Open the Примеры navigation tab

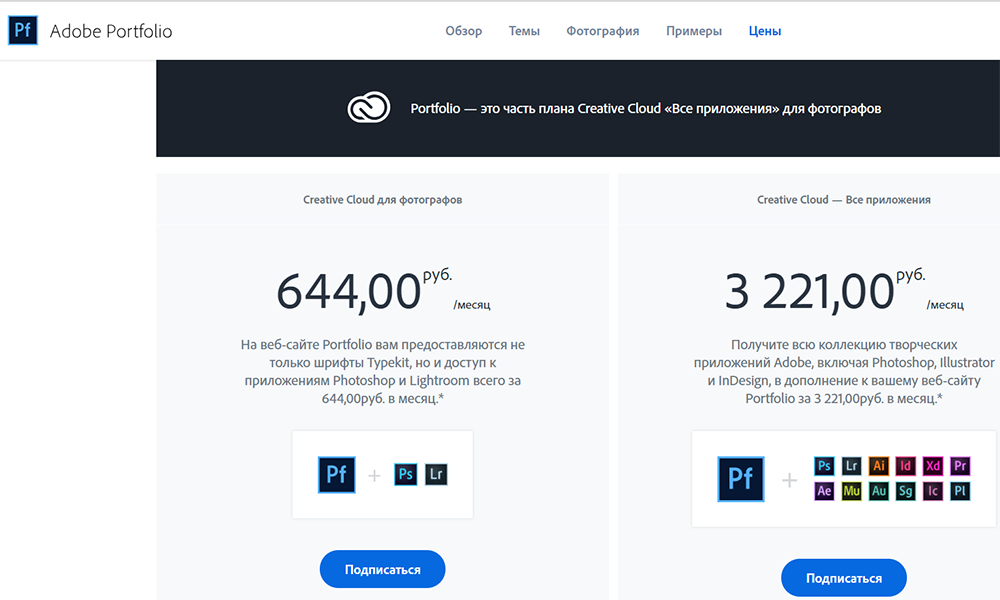coord(693,31)
